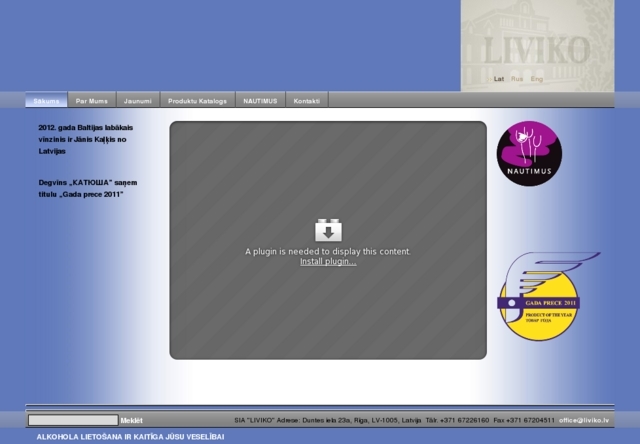This screenshot has width=640, height=444.
Task: Open the Kontakti page
Action: tap(307, 100)
